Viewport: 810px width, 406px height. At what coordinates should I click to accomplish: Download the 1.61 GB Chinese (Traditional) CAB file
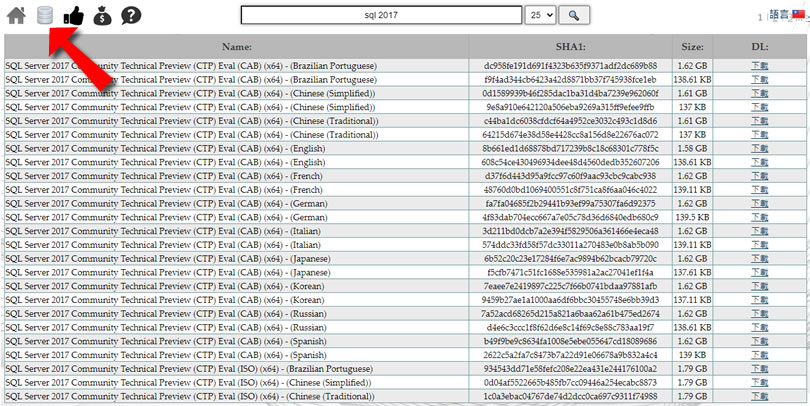click(x=759, y=121)
